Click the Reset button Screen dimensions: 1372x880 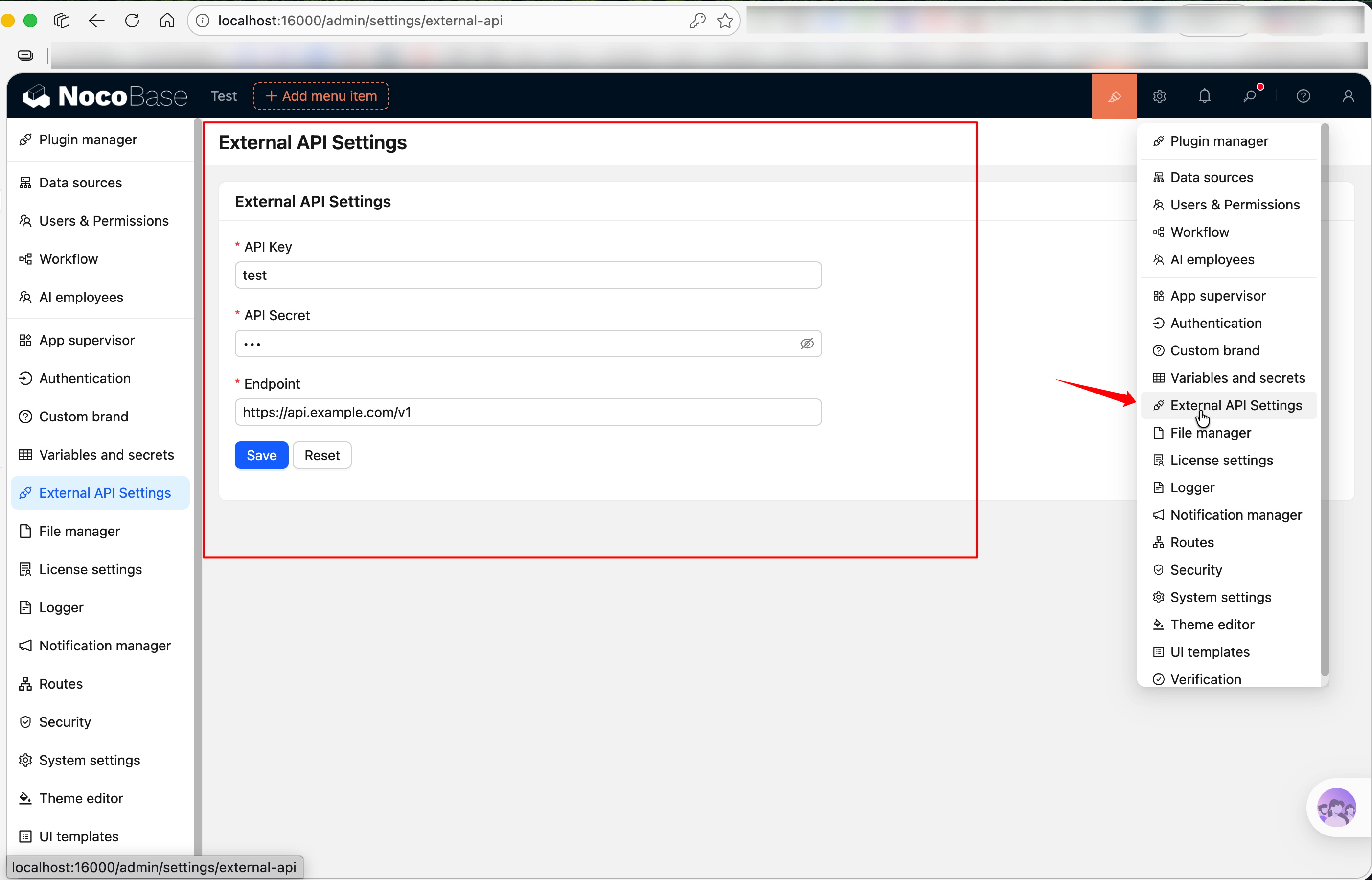point(321,455)
